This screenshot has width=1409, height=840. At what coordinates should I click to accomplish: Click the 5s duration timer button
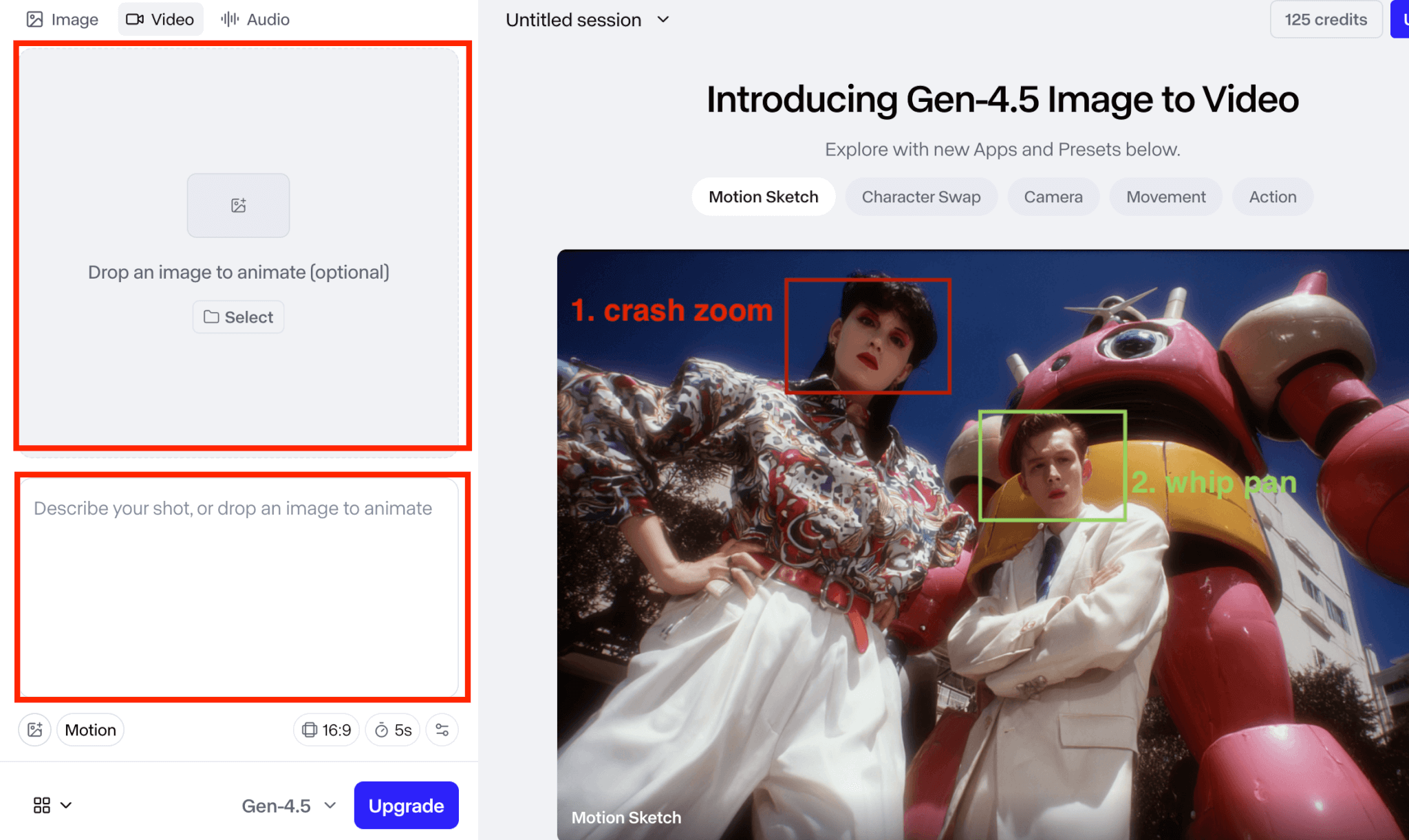tap(393, 730)
